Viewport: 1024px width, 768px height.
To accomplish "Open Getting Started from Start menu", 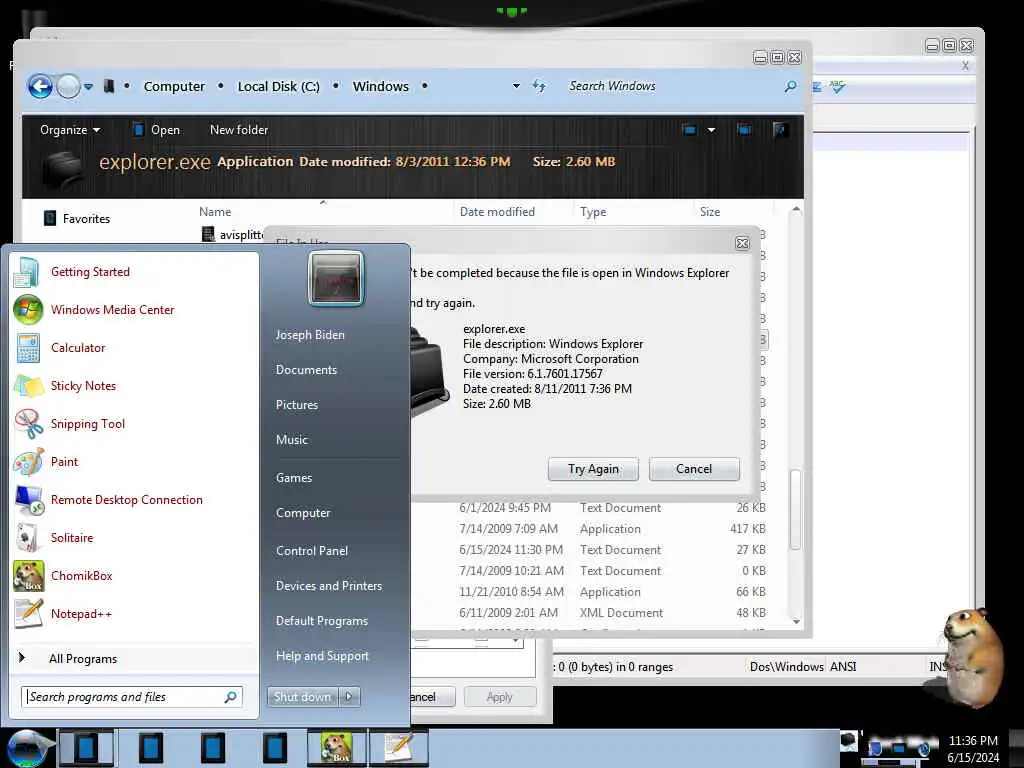I will coord(90,272).
